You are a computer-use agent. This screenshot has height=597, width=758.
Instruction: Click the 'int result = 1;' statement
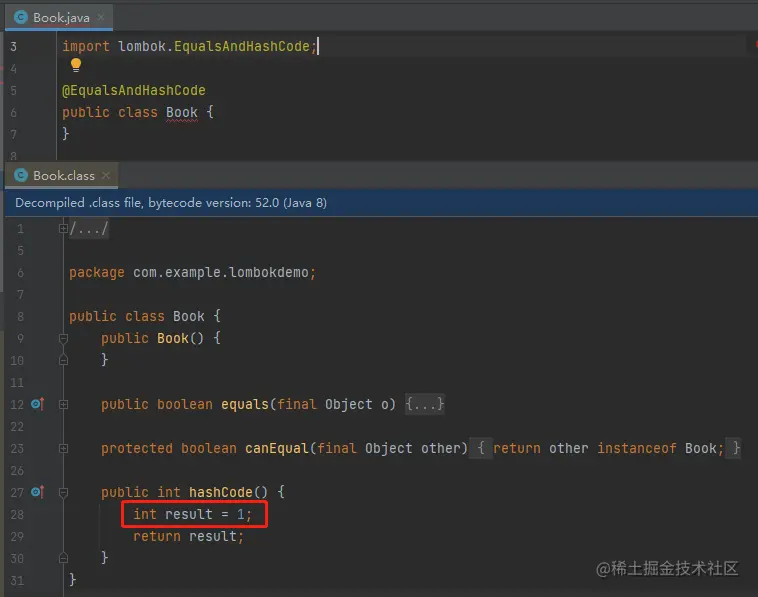[192, 514]
